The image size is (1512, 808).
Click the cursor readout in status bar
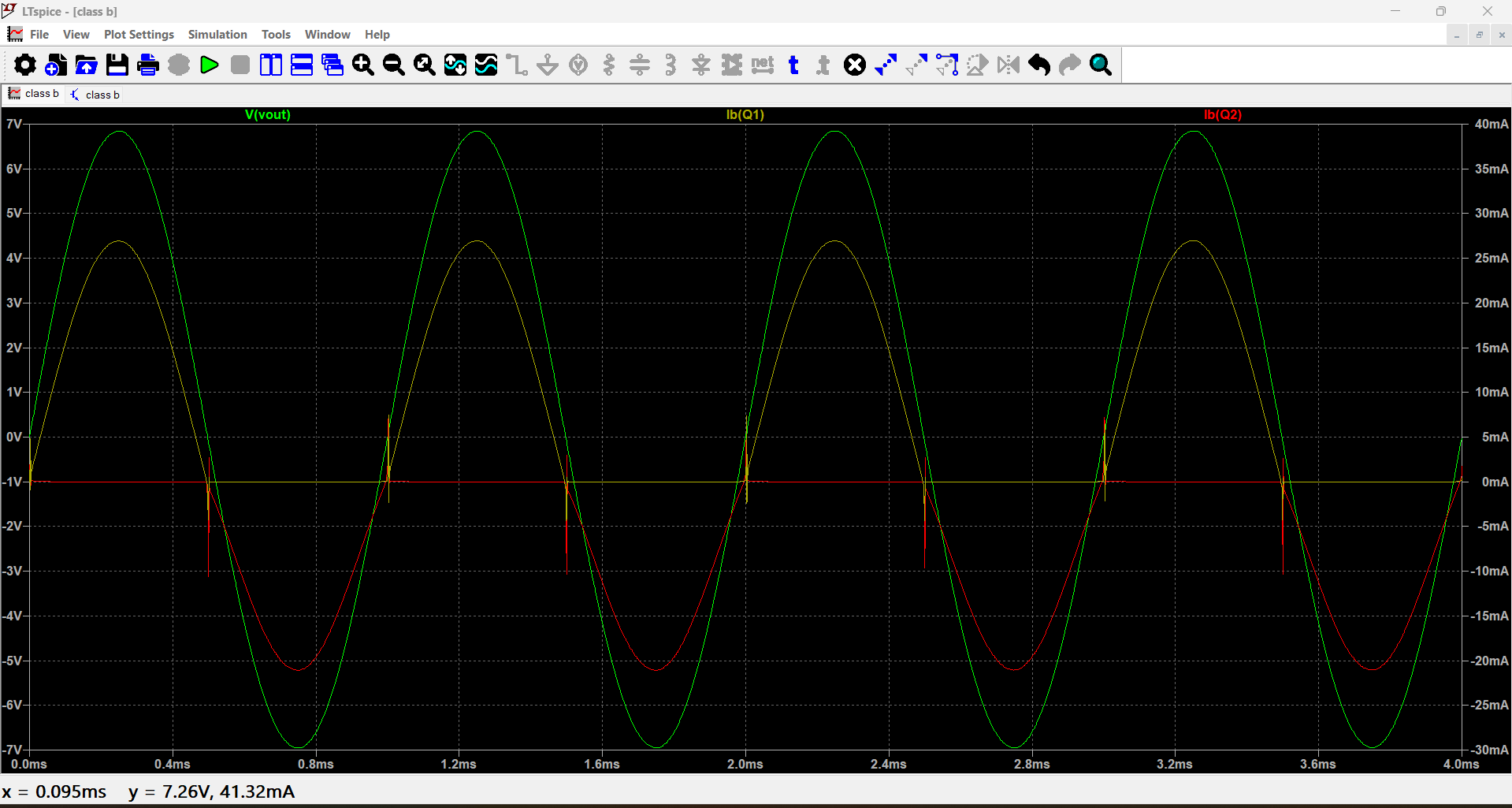pos(148,791)
